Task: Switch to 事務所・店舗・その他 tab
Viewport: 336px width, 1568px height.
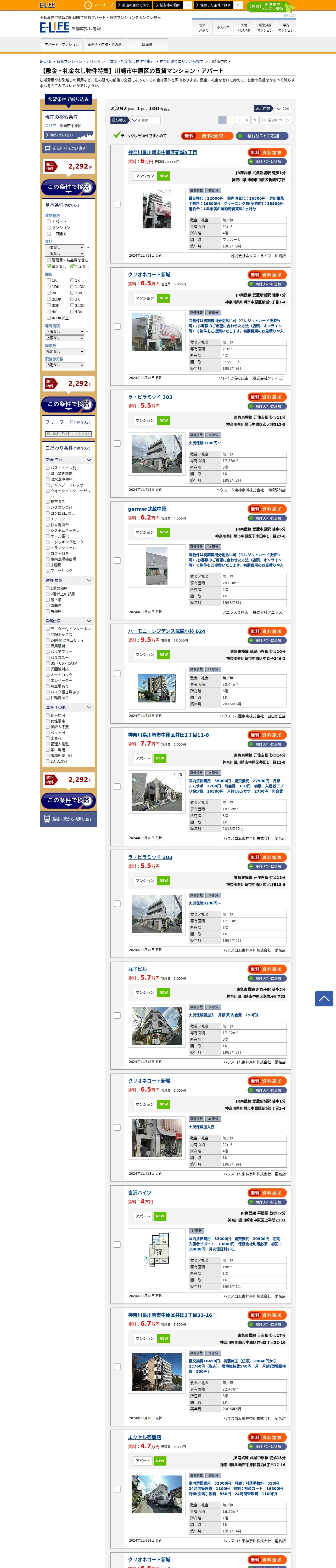Action: [x=104, y=44]
